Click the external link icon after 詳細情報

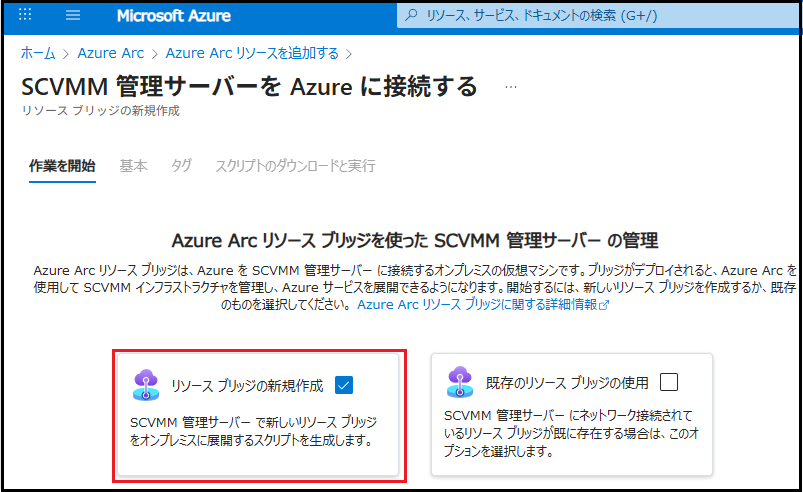tap(603, 305)
